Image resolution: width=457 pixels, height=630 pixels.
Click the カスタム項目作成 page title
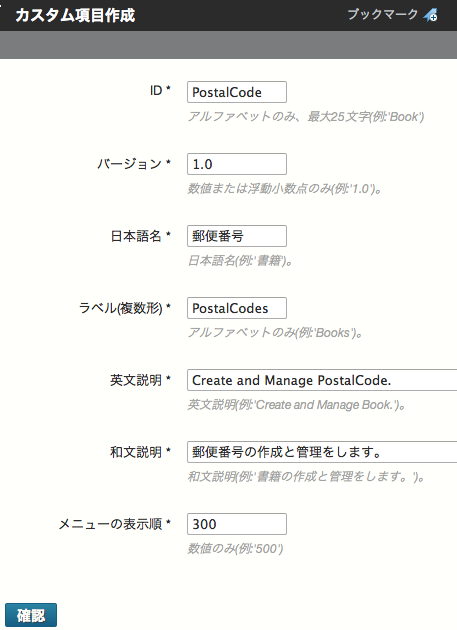tap(75, 15)
